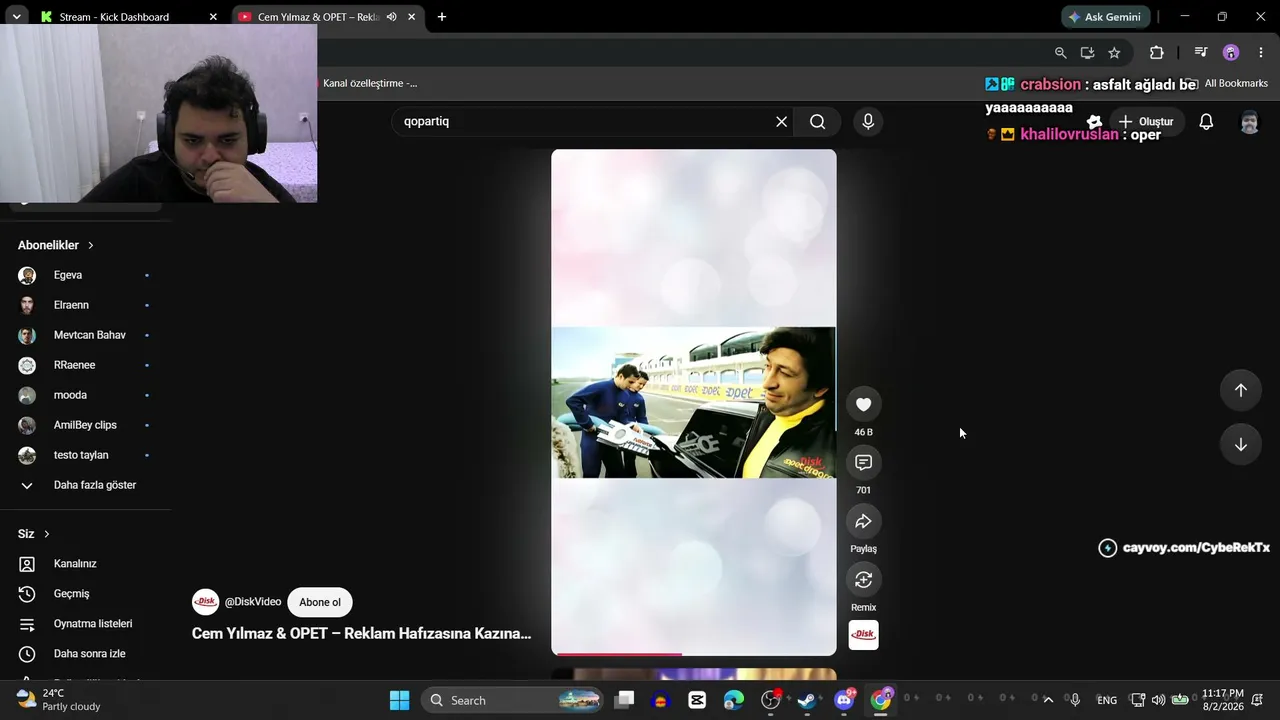Screen dimensions: 1280x720
Task: Like the Short with the heart icon
Action: coord(863,404)
